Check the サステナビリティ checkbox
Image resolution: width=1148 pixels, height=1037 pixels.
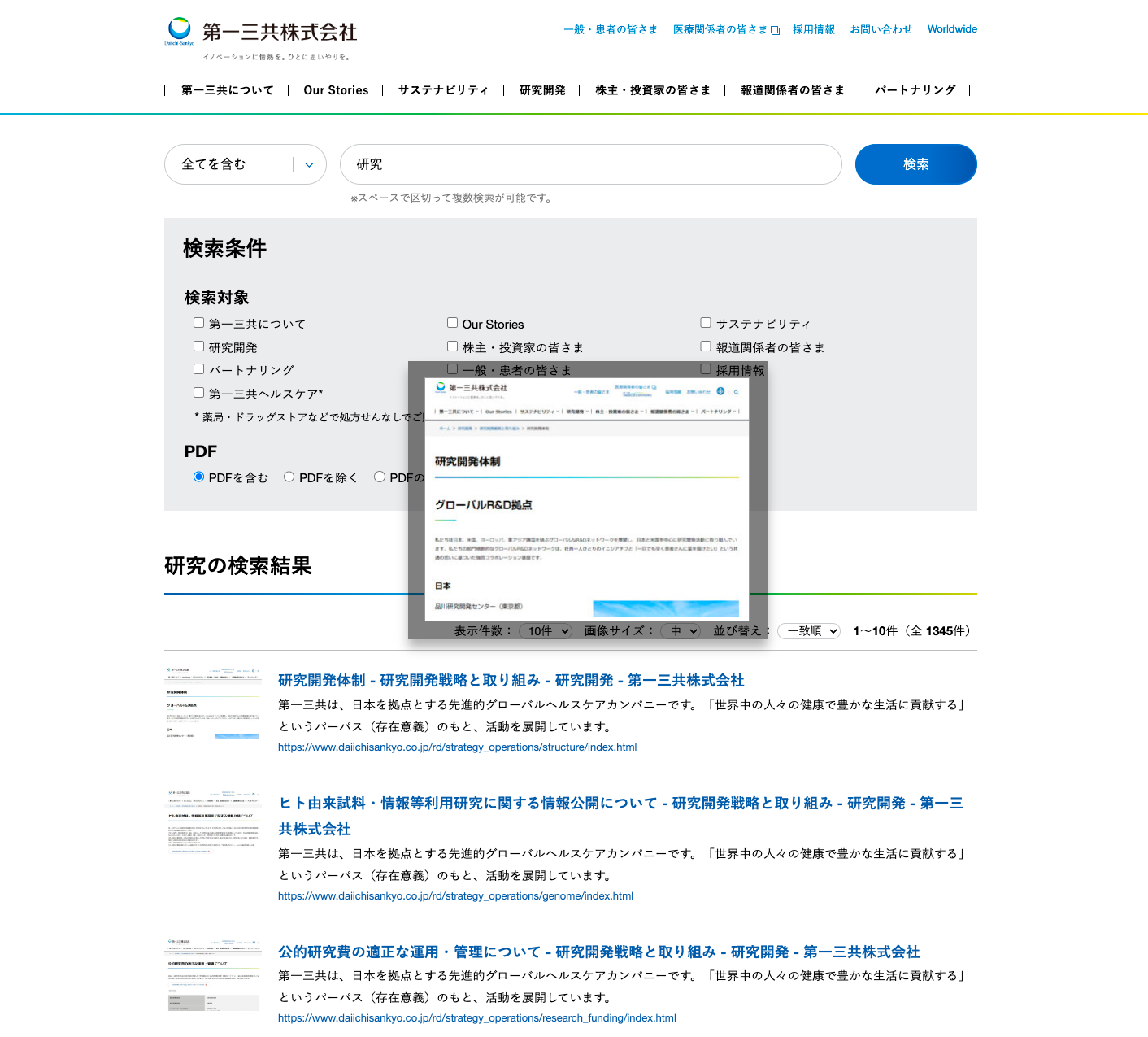point(706,323)
